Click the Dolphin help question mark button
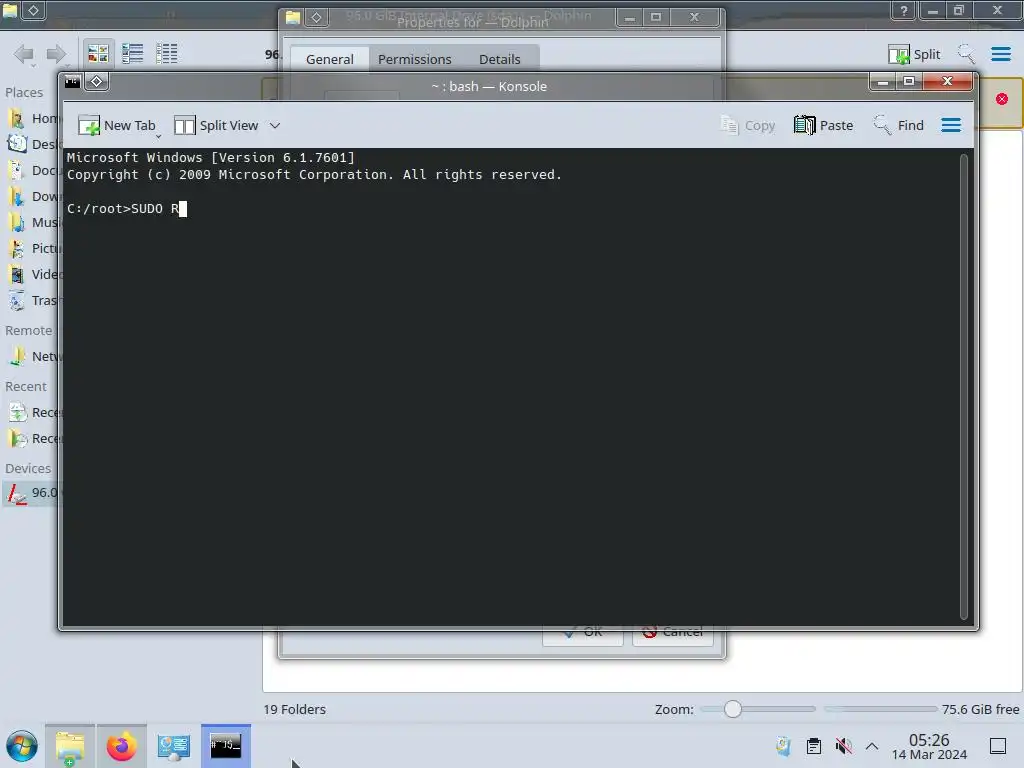 pyautogui.click(x=904, y=10)
